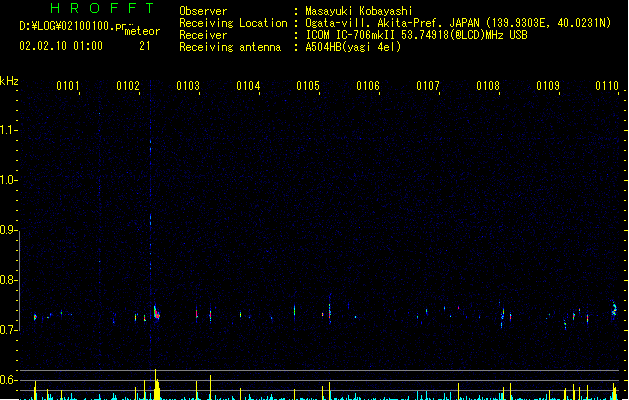Click the Receiver field label

pos(203,35)
